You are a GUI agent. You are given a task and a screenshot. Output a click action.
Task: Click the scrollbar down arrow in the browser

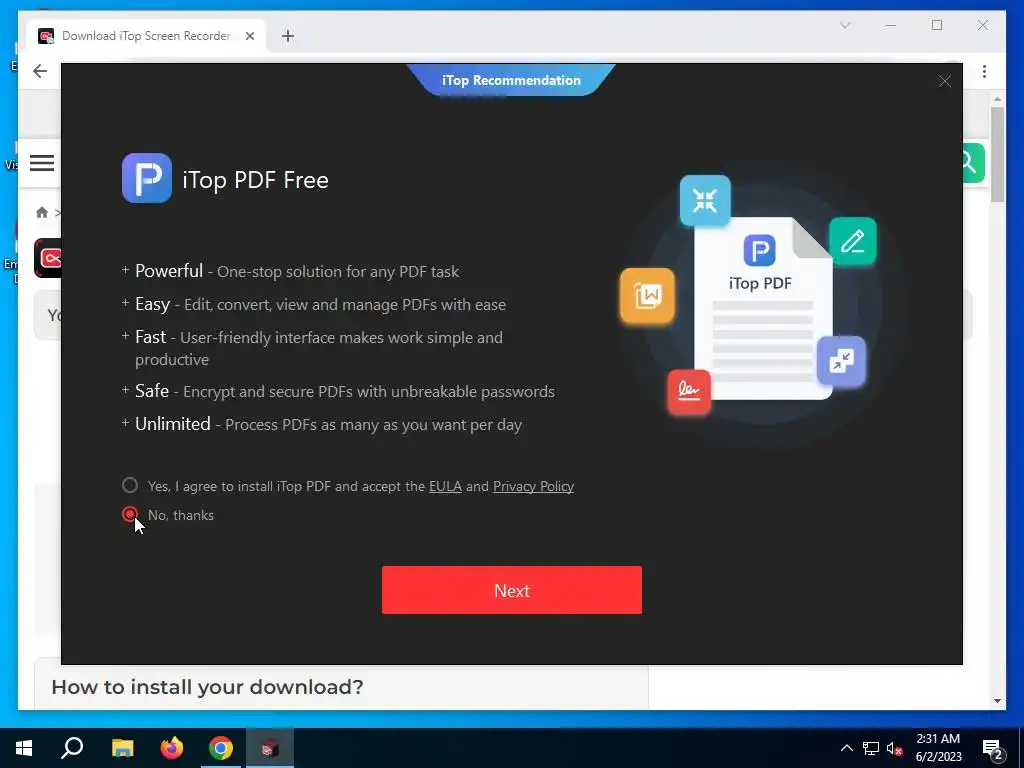point(997,701)
